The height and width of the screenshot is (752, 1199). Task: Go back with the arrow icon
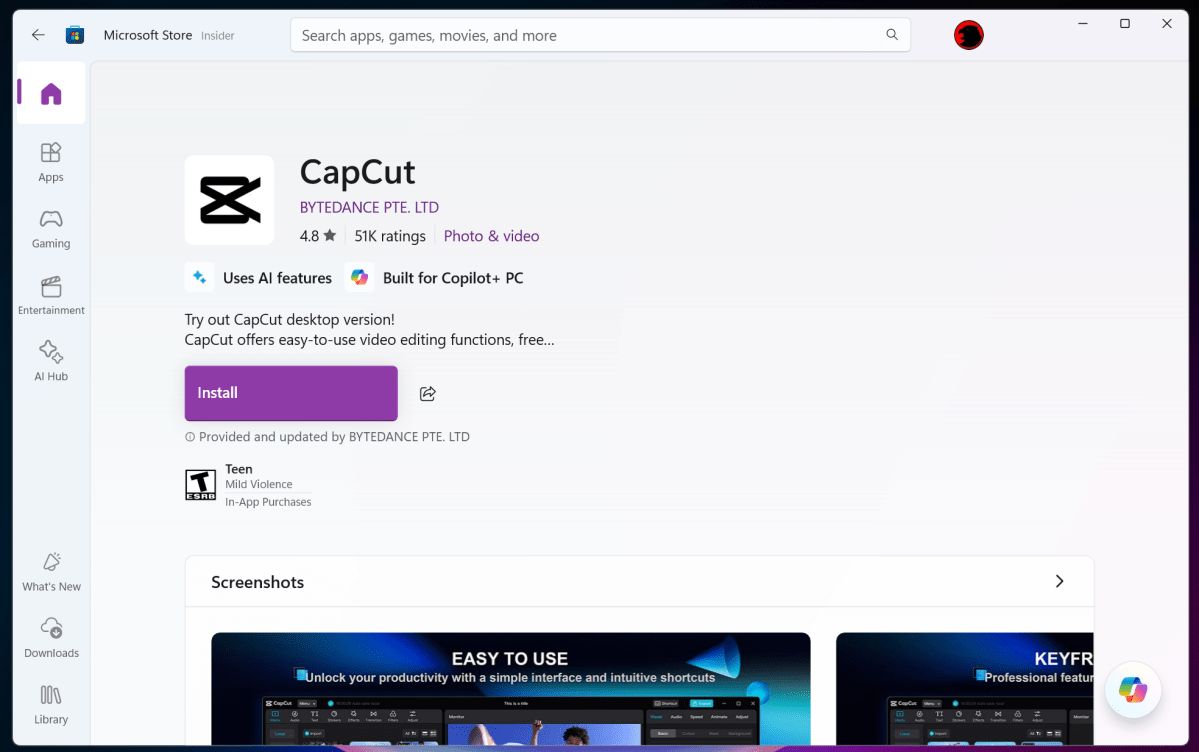[38, 35]
